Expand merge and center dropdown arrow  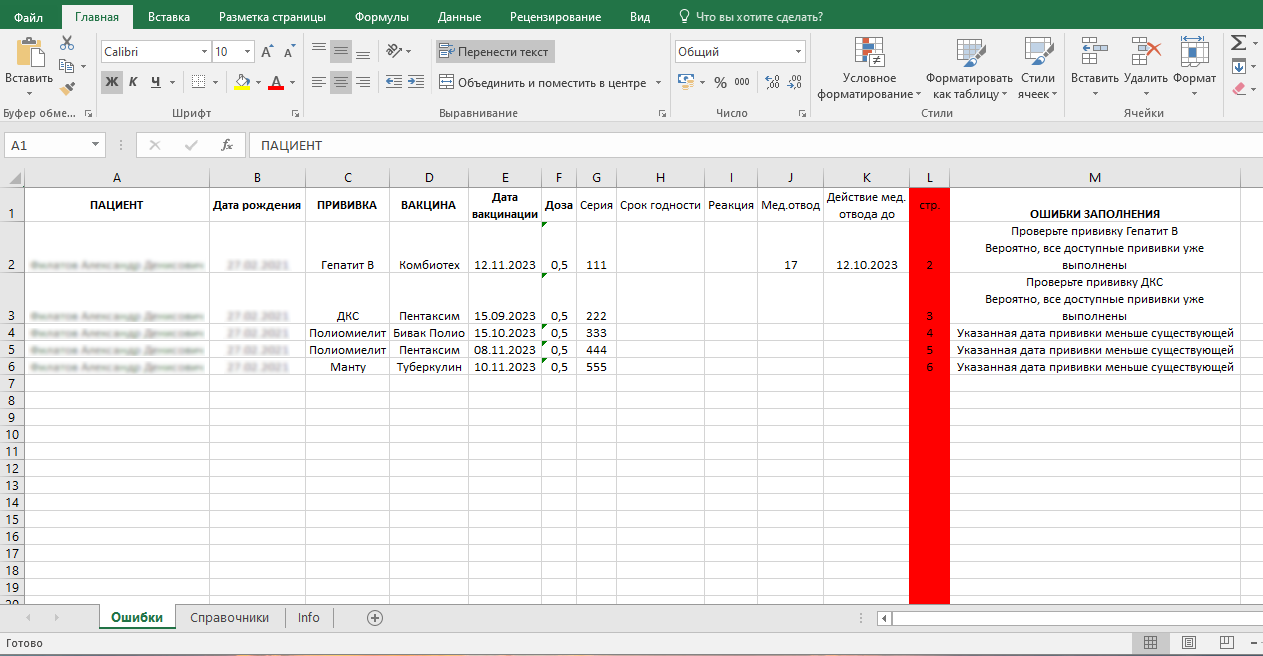coord(657,83)
